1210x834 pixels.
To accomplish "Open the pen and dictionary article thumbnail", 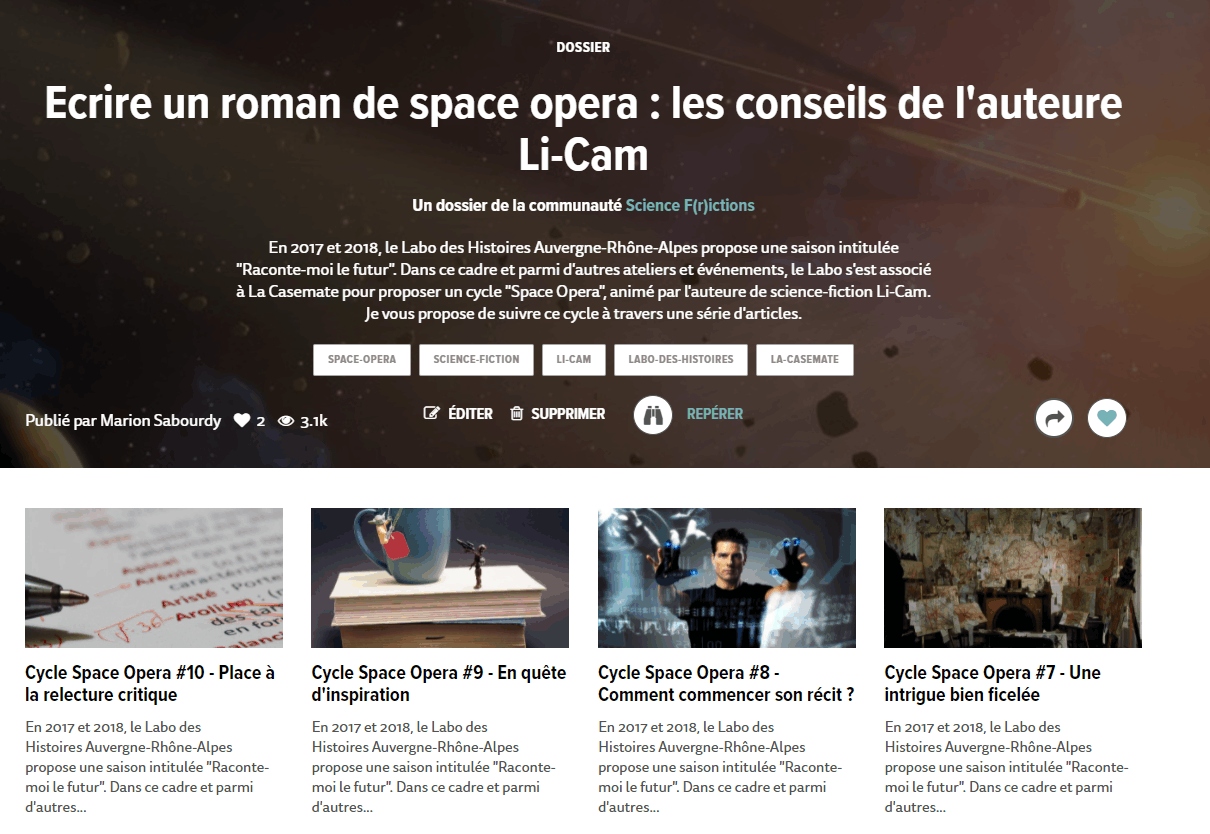I will coord(154,578).
